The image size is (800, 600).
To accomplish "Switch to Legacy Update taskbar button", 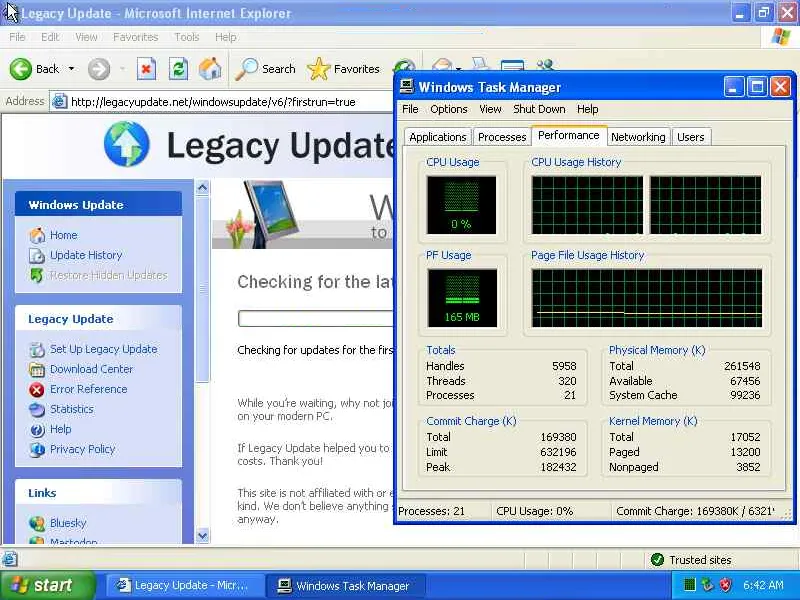I will tap(184, 586).
